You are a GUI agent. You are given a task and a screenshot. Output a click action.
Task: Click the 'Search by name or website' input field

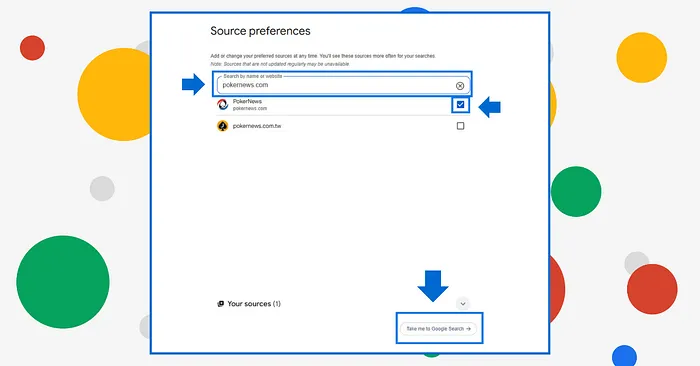click(x=342, y=85)
